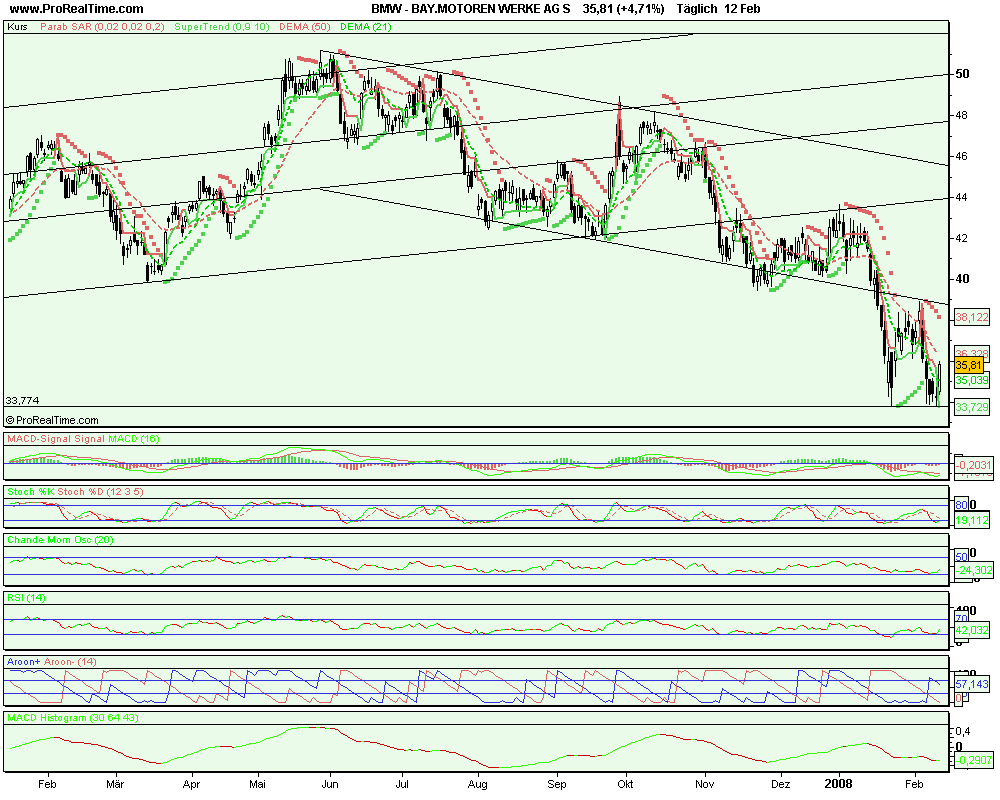
Task: Click the Dez month label on time axis
Action: tap(781, 784)
